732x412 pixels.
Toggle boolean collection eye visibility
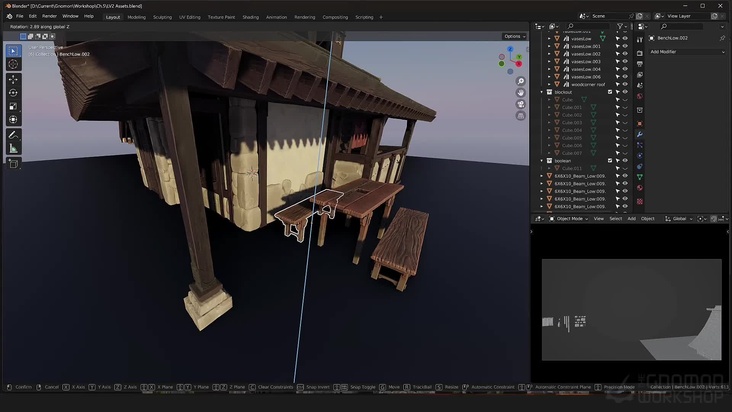pyautogui.click(x=625, y=161)
